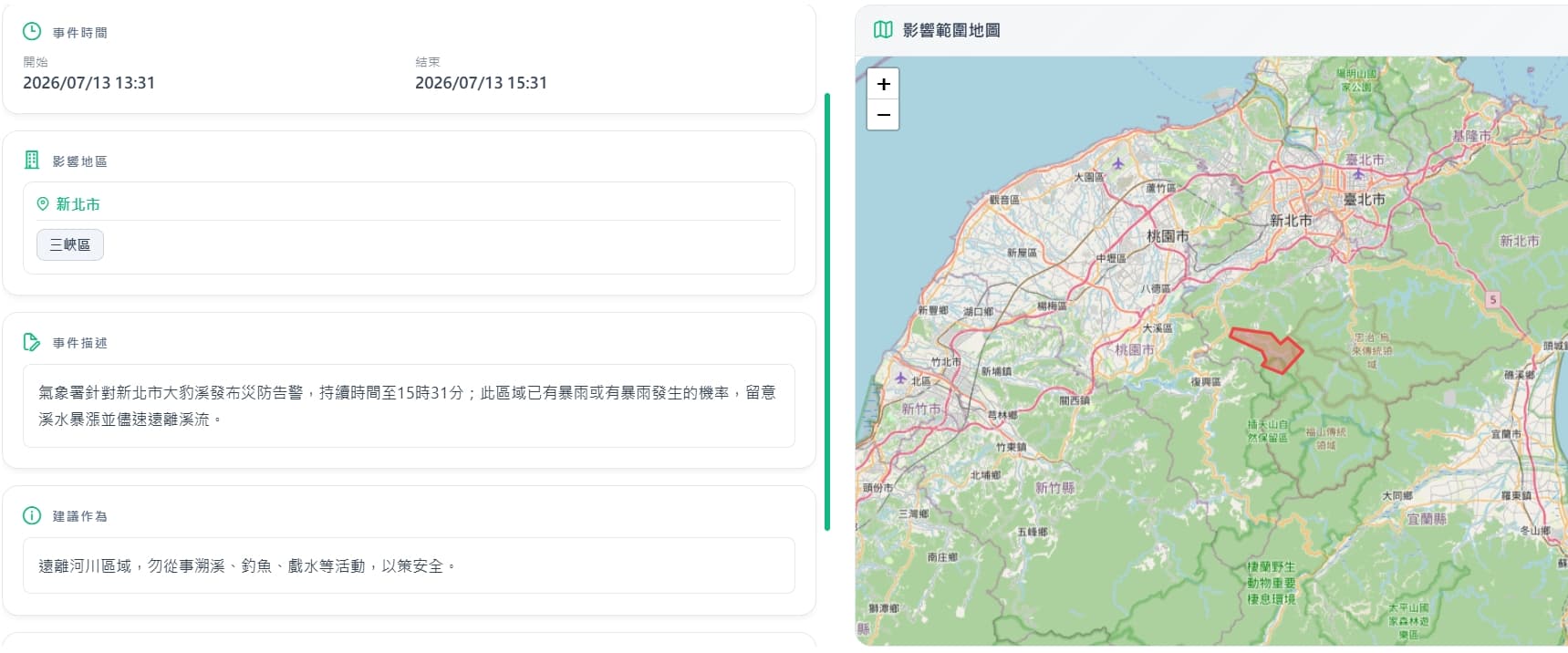Viewport: 1568px width, 653px height.
Task: Click the 復興區 label on the map
Action: click(1205, 382)
